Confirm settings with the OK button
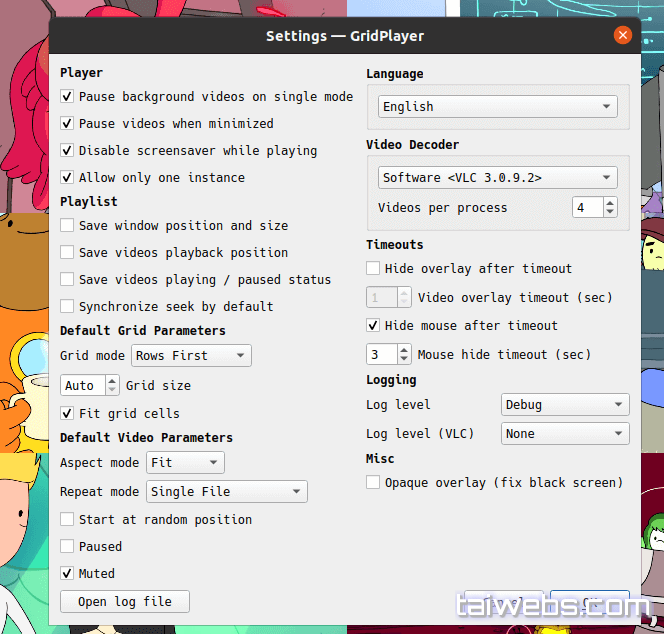Screen dimensions: 664x634 (590, 603)
